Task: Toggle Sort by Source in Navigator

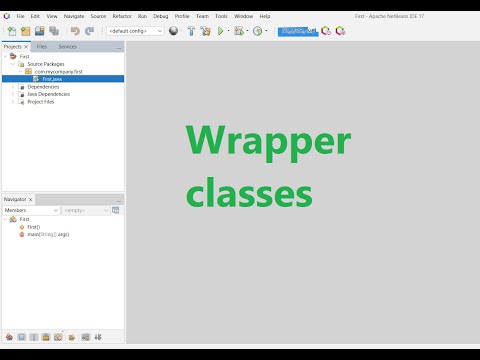Action: click(98, 337)
